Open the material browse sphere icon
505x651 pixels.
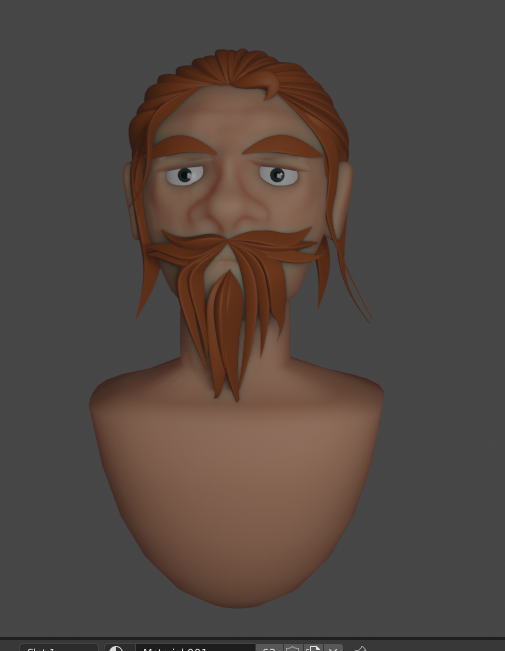click(119, 648)
